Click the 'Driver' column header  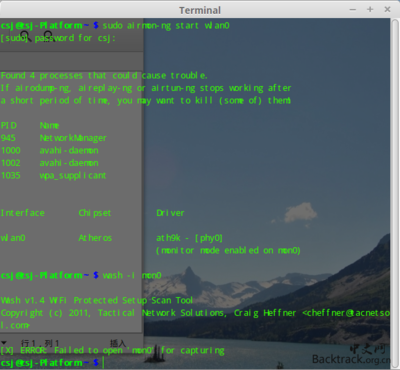click(x=170, y=213)
